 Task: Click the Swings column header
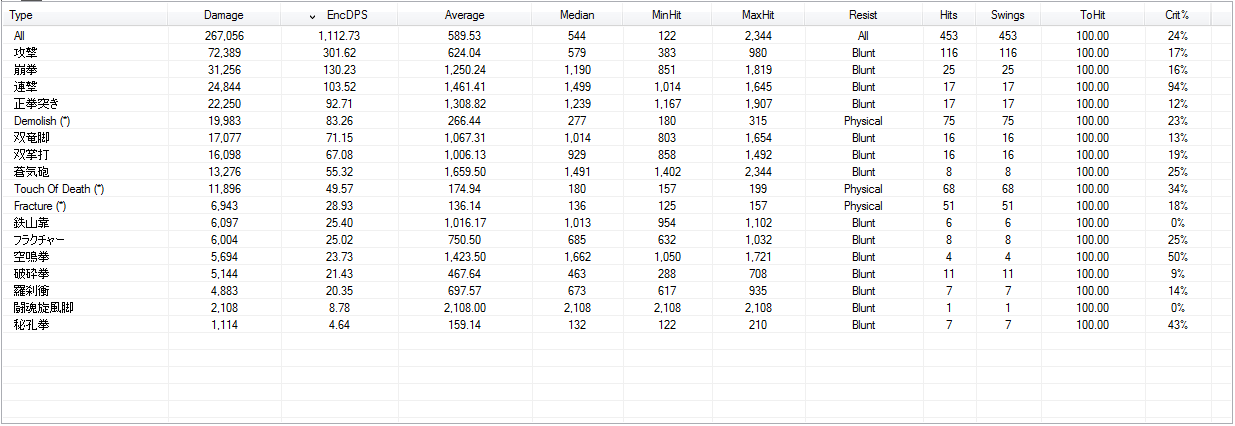tap(1007, 16)
